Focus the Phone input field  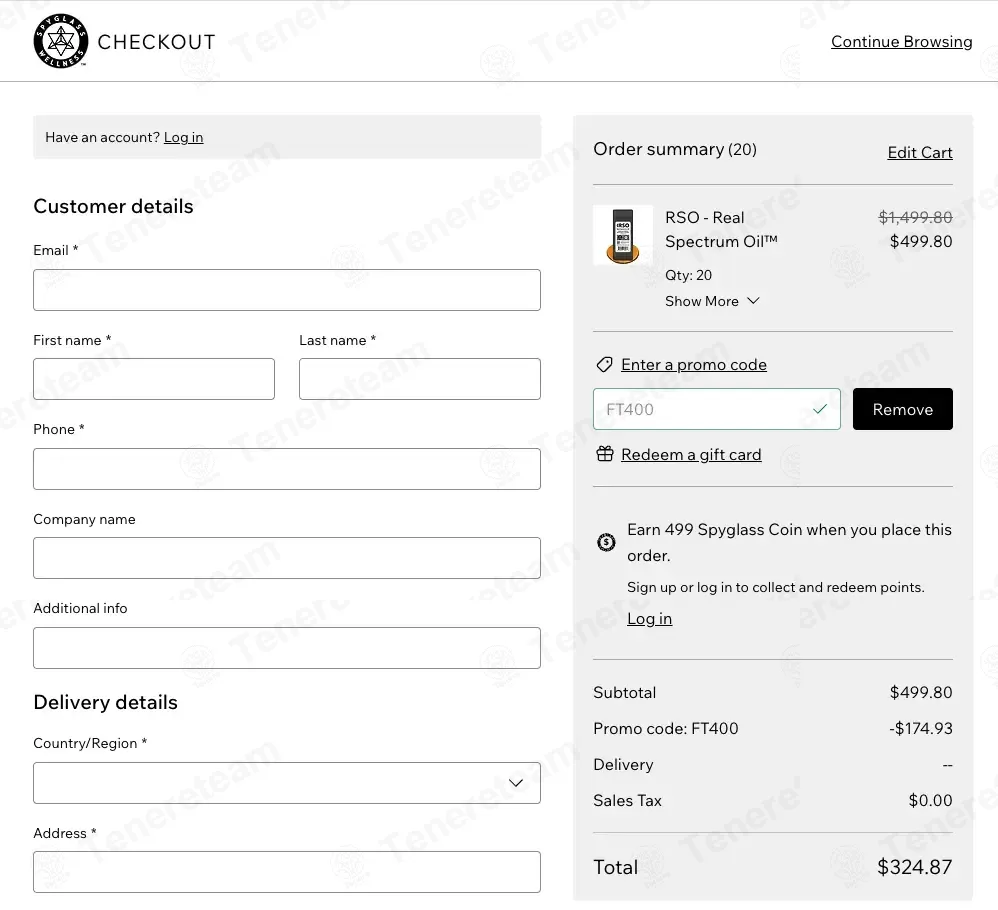(x=286, y=469)
